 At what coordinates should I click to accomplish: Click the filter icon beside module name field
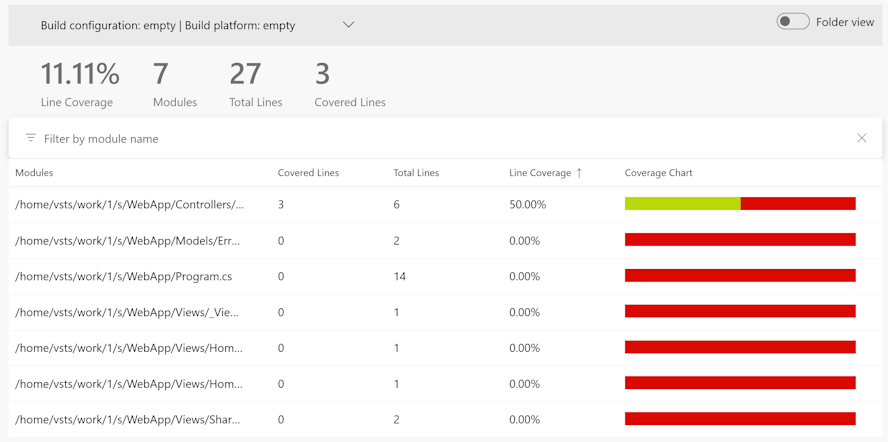31,138
